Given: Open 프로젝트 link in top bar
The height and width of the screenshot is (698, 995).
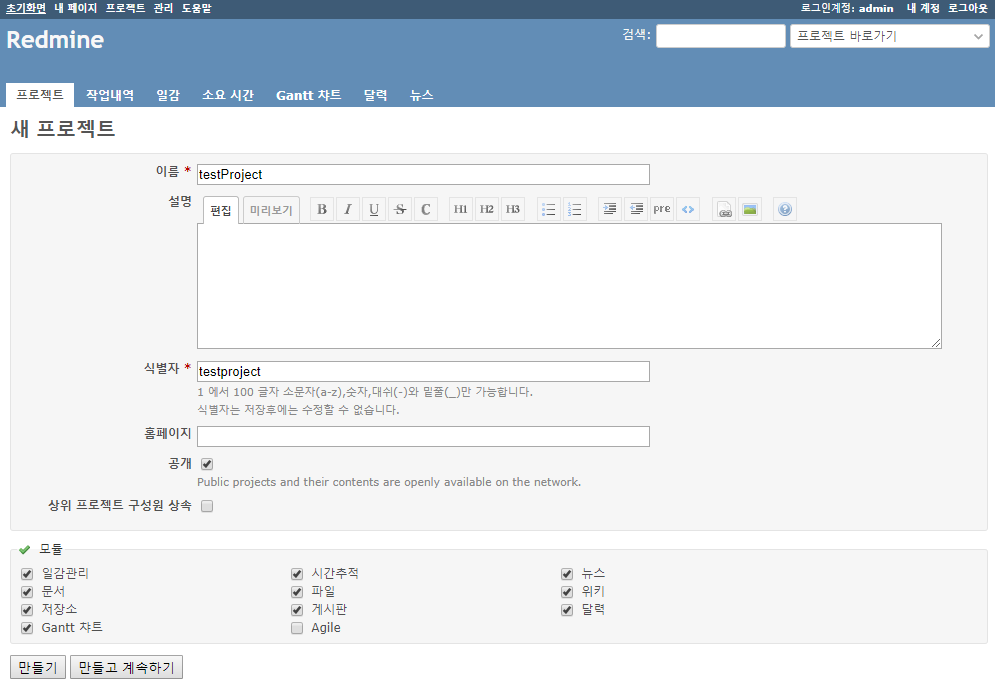Looking at the screenshot, I should 125,8.
